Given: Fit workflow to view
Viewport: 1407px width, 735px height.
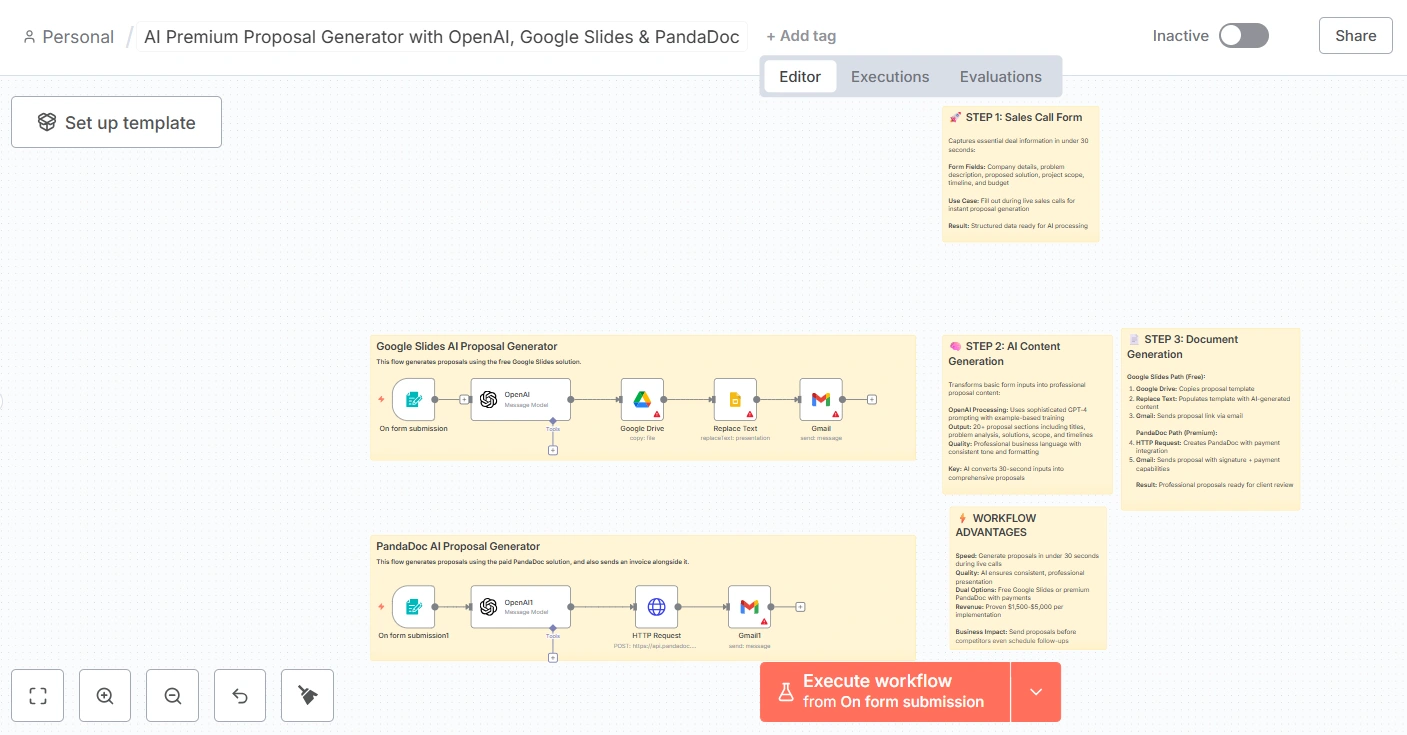Looking at the screenshot, I should coord(38,696).
